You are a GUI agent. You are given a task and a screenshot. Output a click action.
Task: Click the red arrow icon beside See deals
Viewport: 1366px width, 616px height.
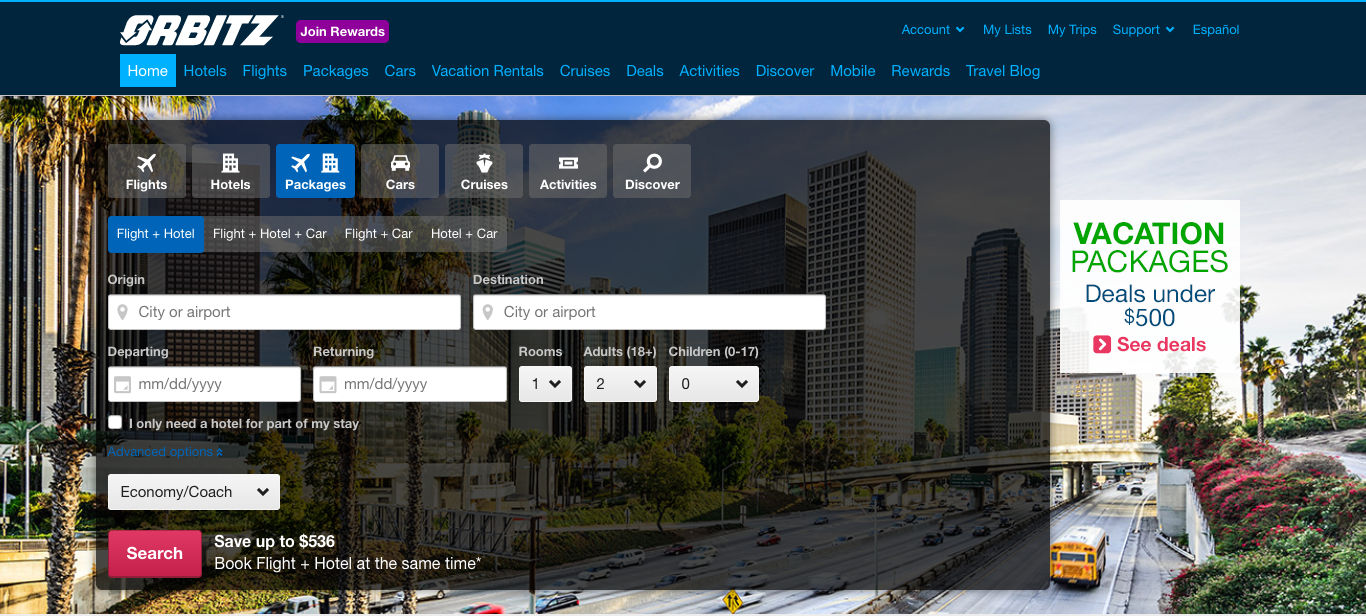point(1102,344)
